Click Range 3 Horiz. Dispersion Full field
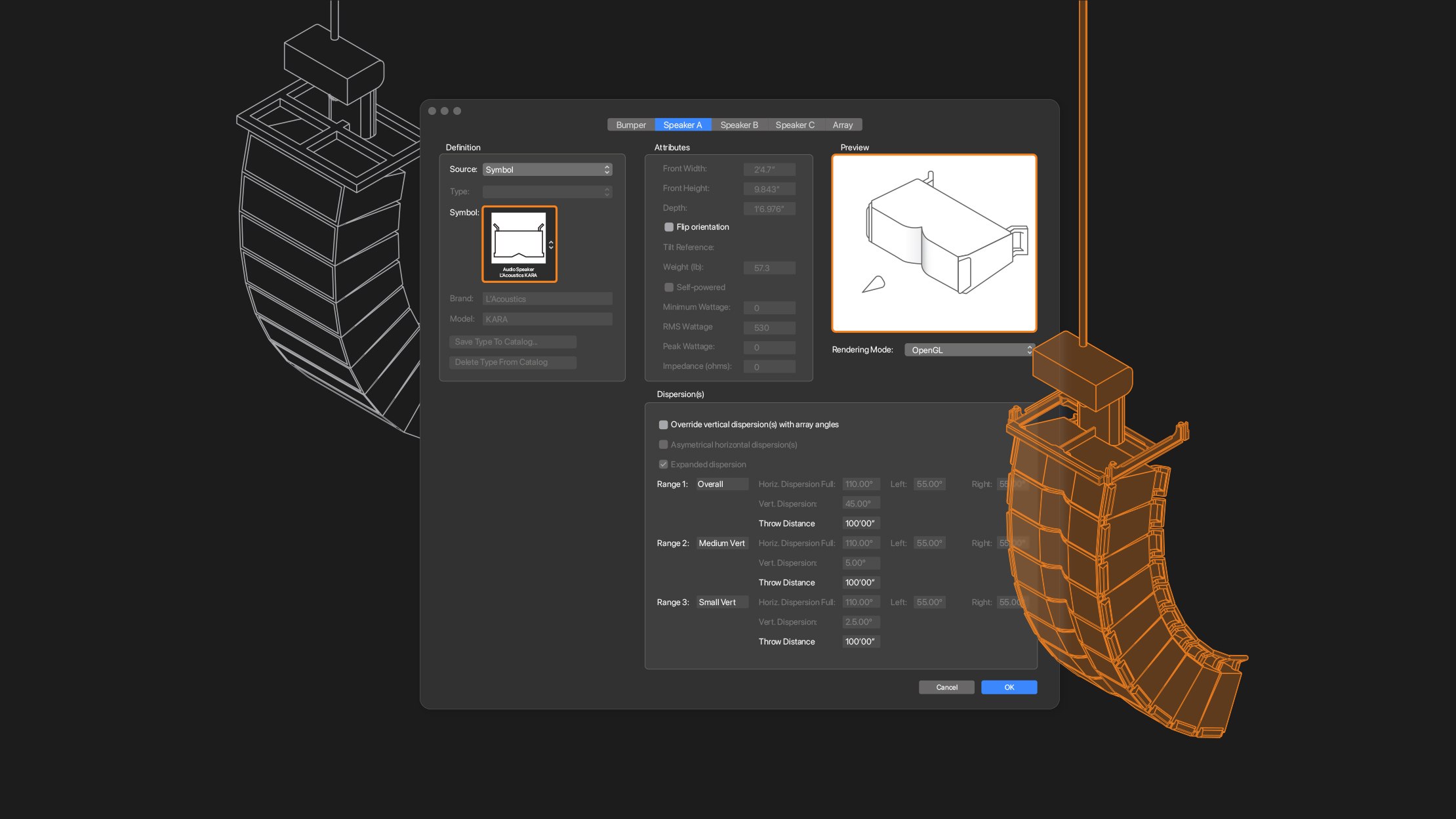This screenshot has width=1456, height=819. 861,602
